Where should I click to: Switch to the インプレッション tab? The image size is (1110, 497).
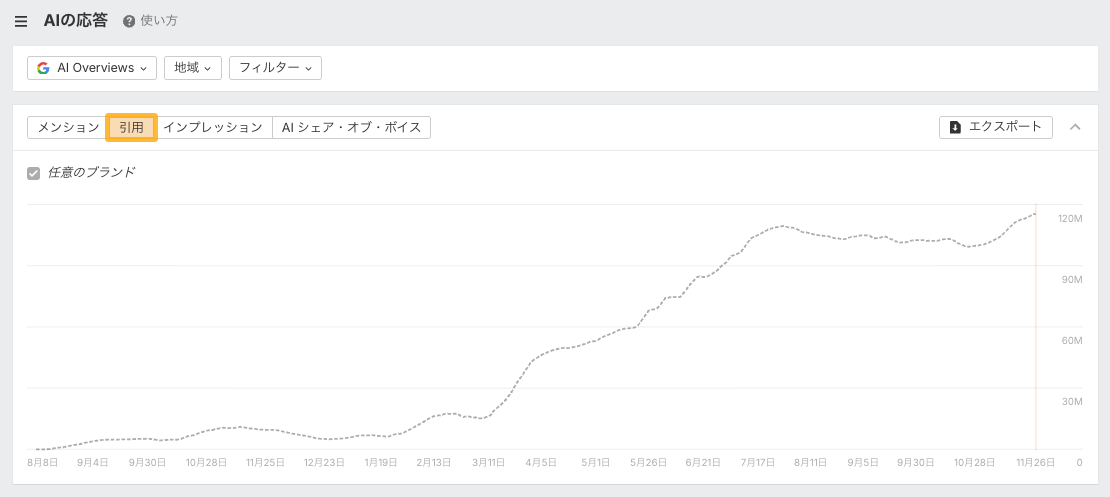(213, 128)
